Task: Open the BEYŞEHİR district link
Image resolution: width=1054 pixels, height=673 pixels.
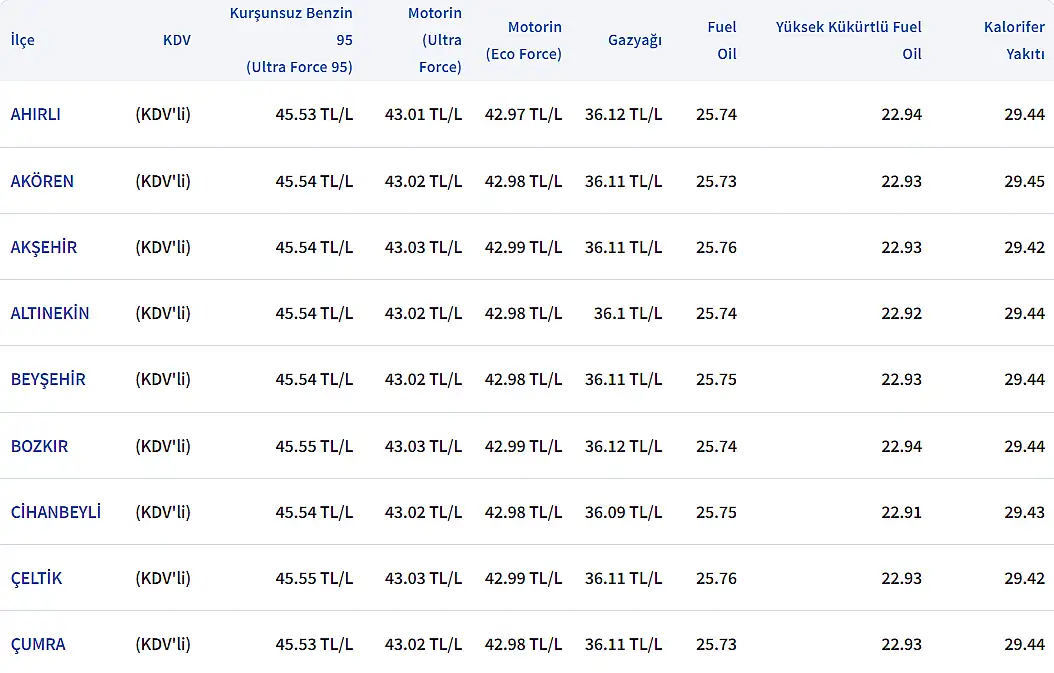Action: click(48, 379)
